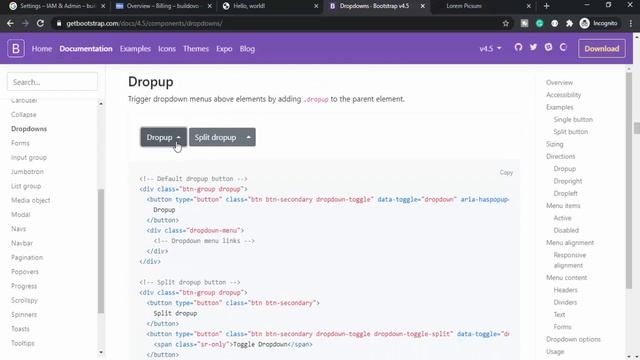640x360 pixels.
Task: Focus the docs Search field
Action: tap(52, 82)
